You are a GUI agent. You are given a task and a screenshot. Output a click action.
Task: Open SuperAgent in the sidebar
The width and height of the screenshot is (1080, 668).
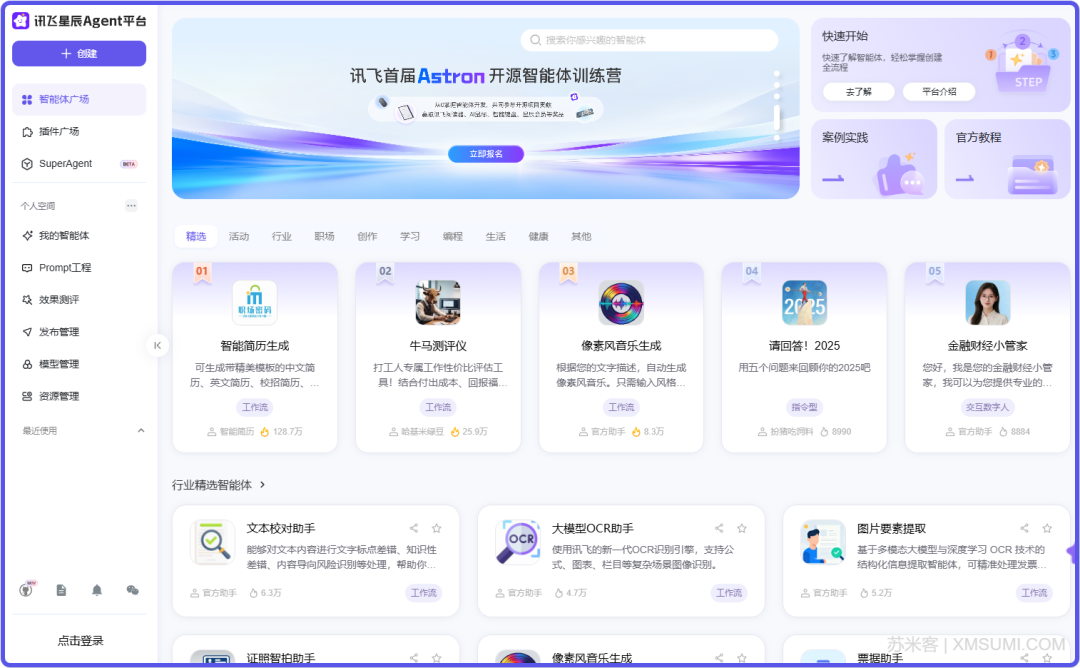79,163
